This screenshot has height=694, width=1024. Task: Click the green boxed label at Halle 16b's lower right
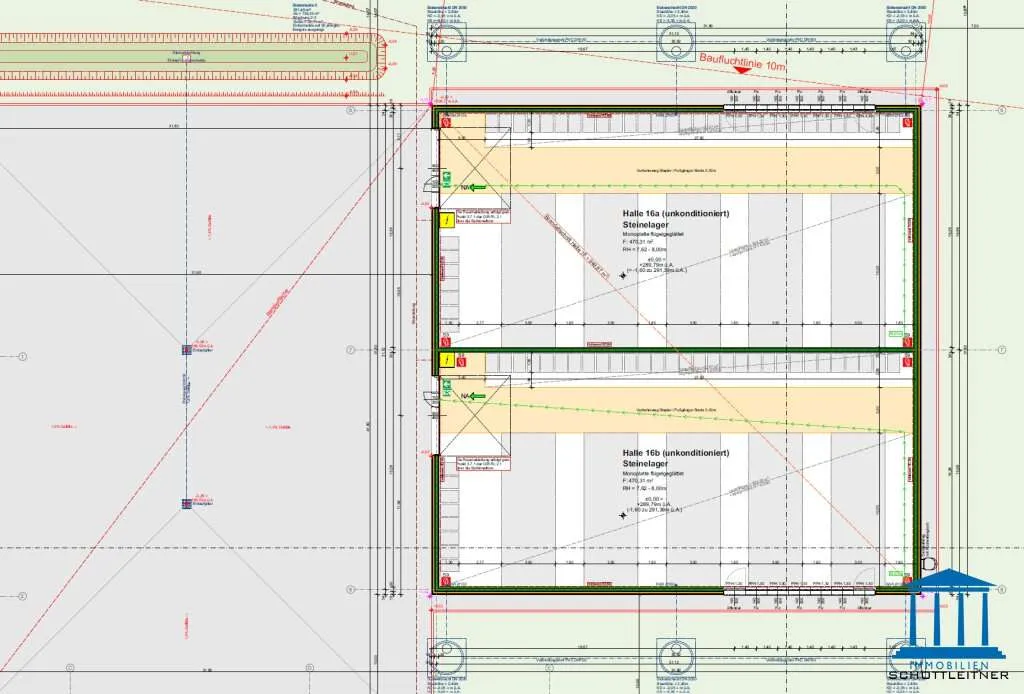(895, 573)
